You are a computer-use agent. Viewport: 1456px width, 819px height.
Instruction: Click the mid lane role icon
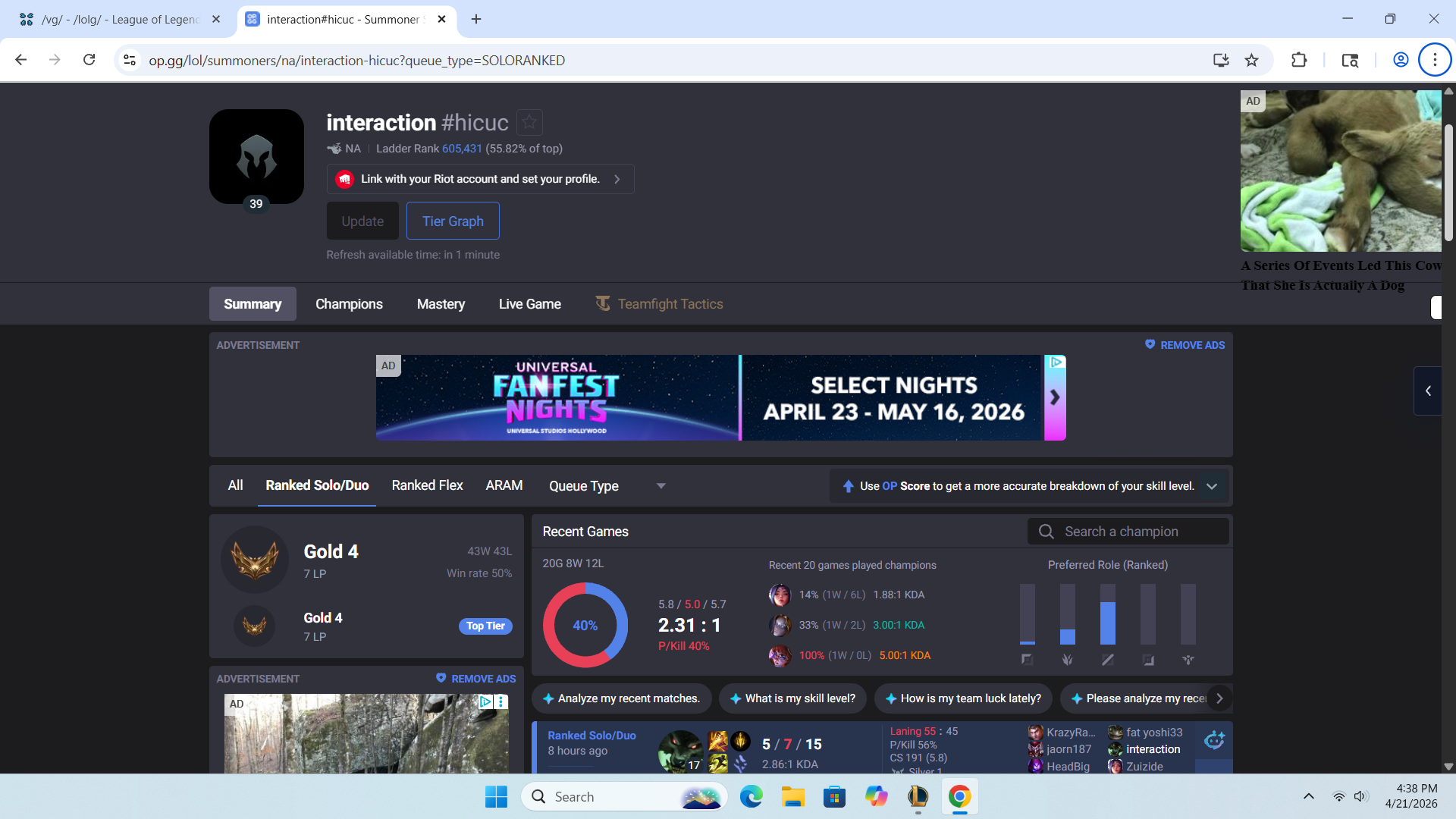(x=1107, y=660)
